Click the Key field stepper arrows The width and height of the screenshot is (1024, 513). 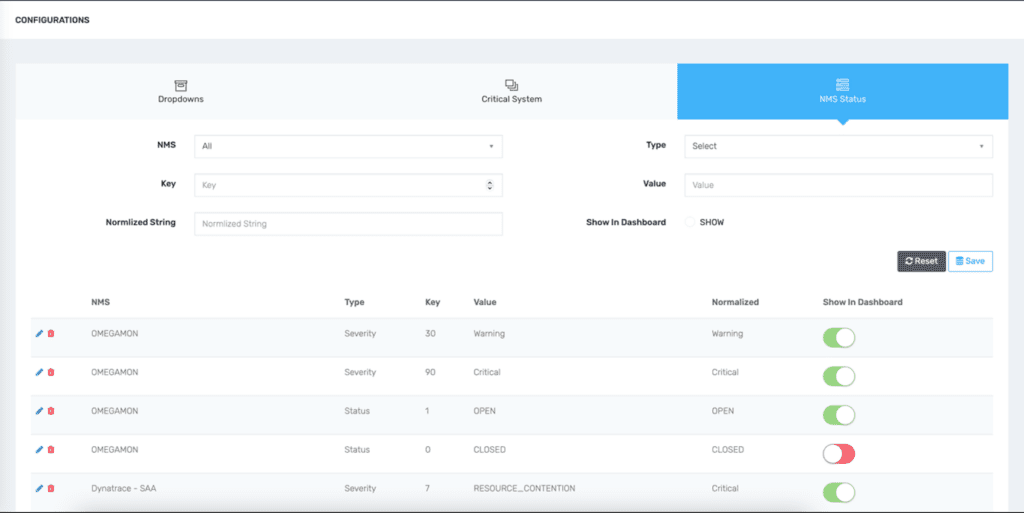point(490,185)
